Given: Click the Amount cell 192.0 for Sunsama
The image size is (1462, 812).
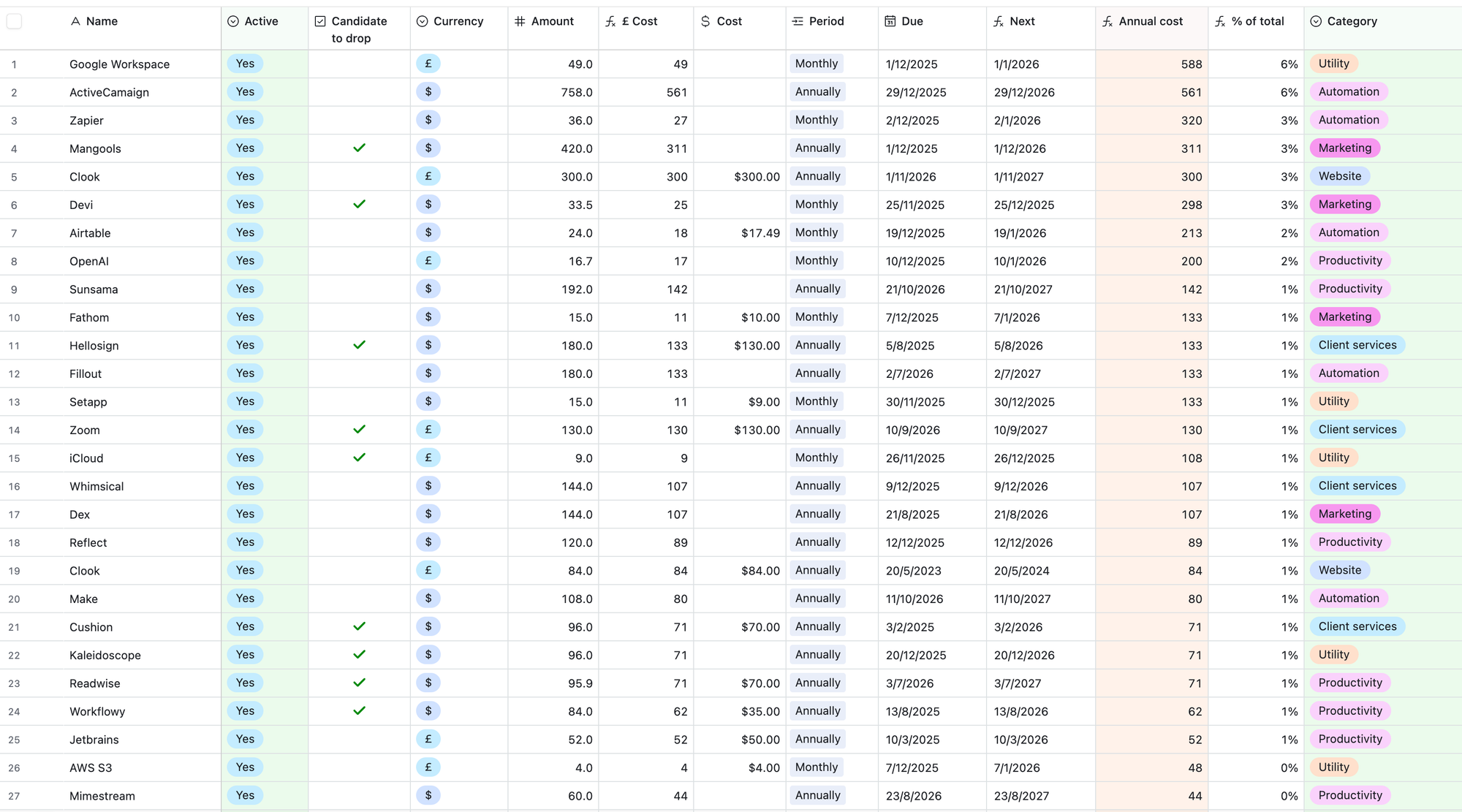Looking at the screenshot, I should click(x=576, y=289).
